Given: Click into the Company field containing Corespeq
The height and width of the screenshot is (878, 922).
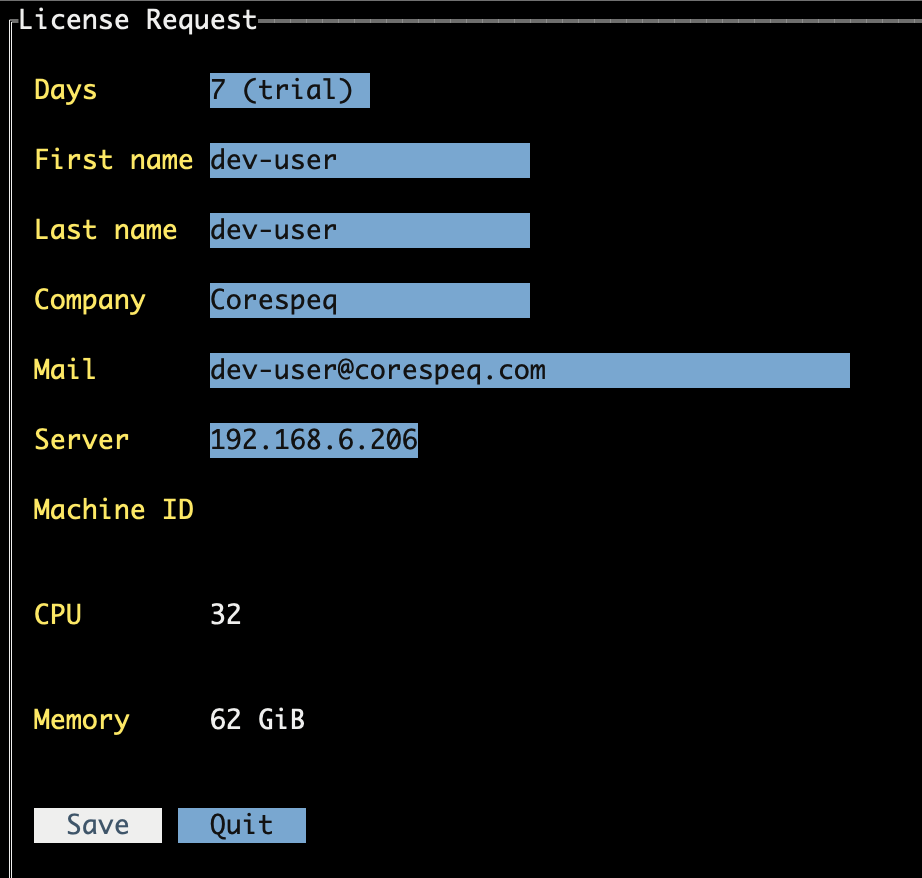Looking at the screenshot, I should coord(369,300).
